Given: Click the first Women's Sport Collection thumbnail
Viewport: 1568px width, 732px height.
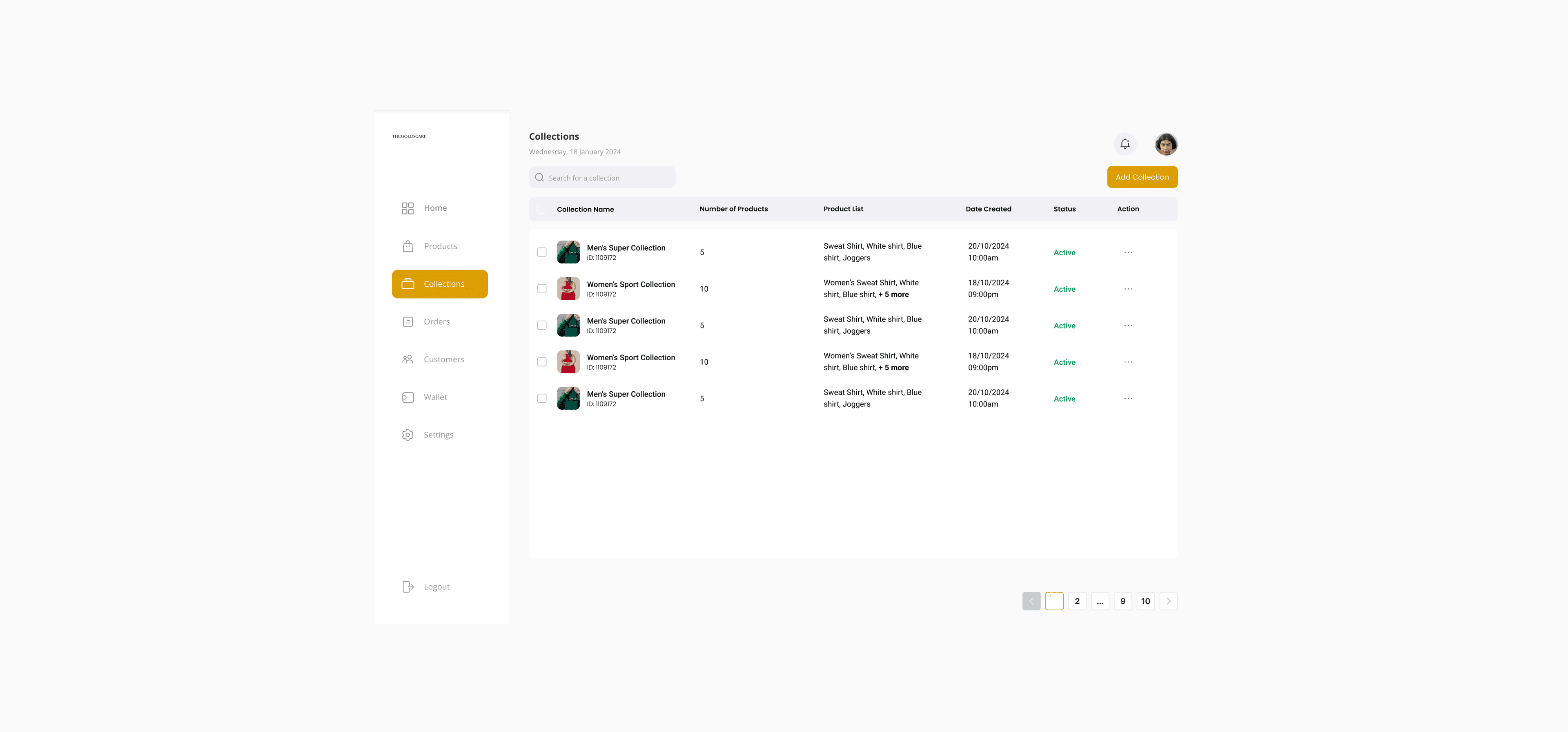Looking at the screenshot, I should (x=568, y=289).
